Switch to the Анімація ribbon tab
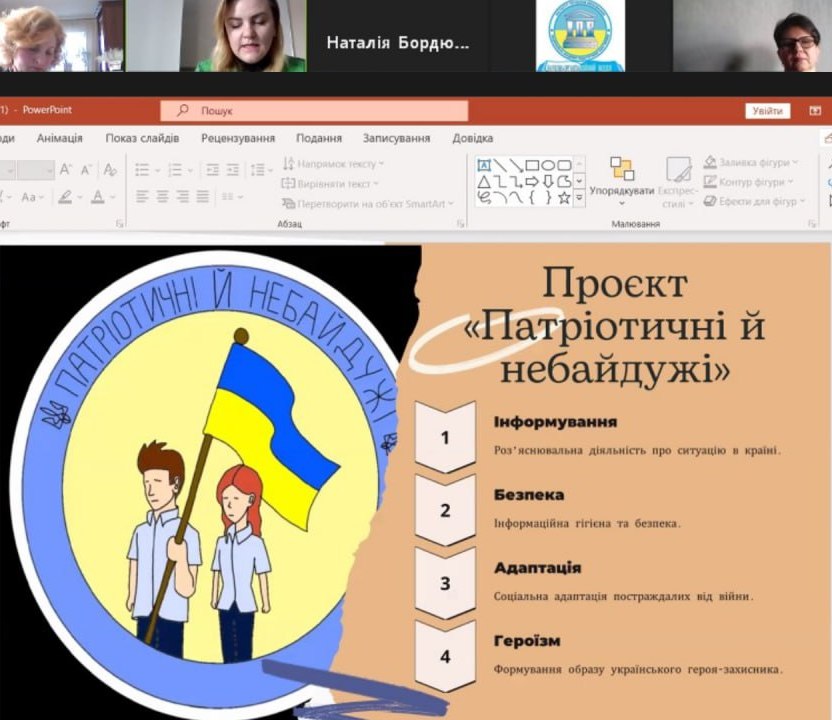Screen dimensions: 832x720 click(59, 138)
